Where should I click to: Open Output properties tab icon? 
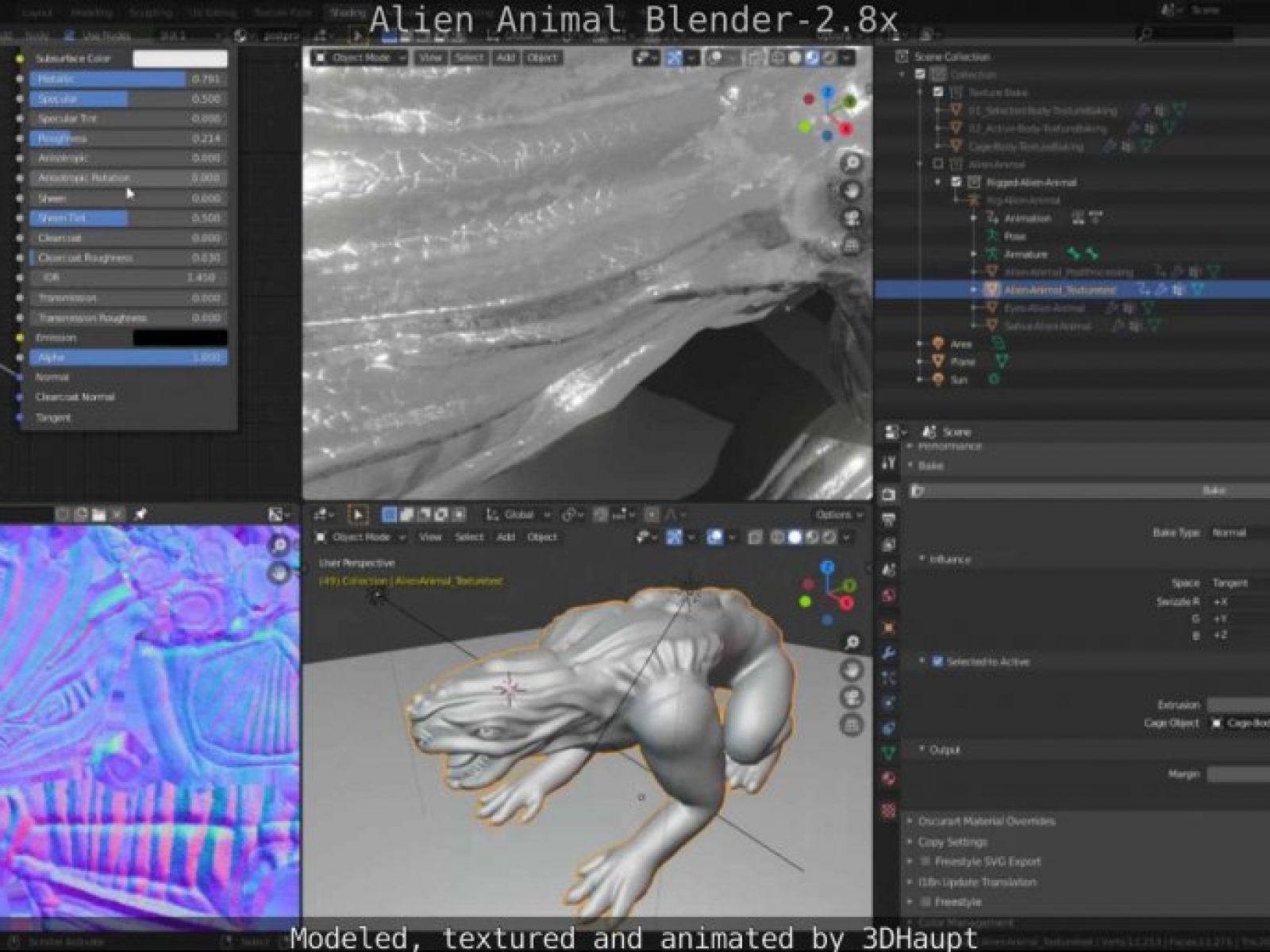pos(888,520)
